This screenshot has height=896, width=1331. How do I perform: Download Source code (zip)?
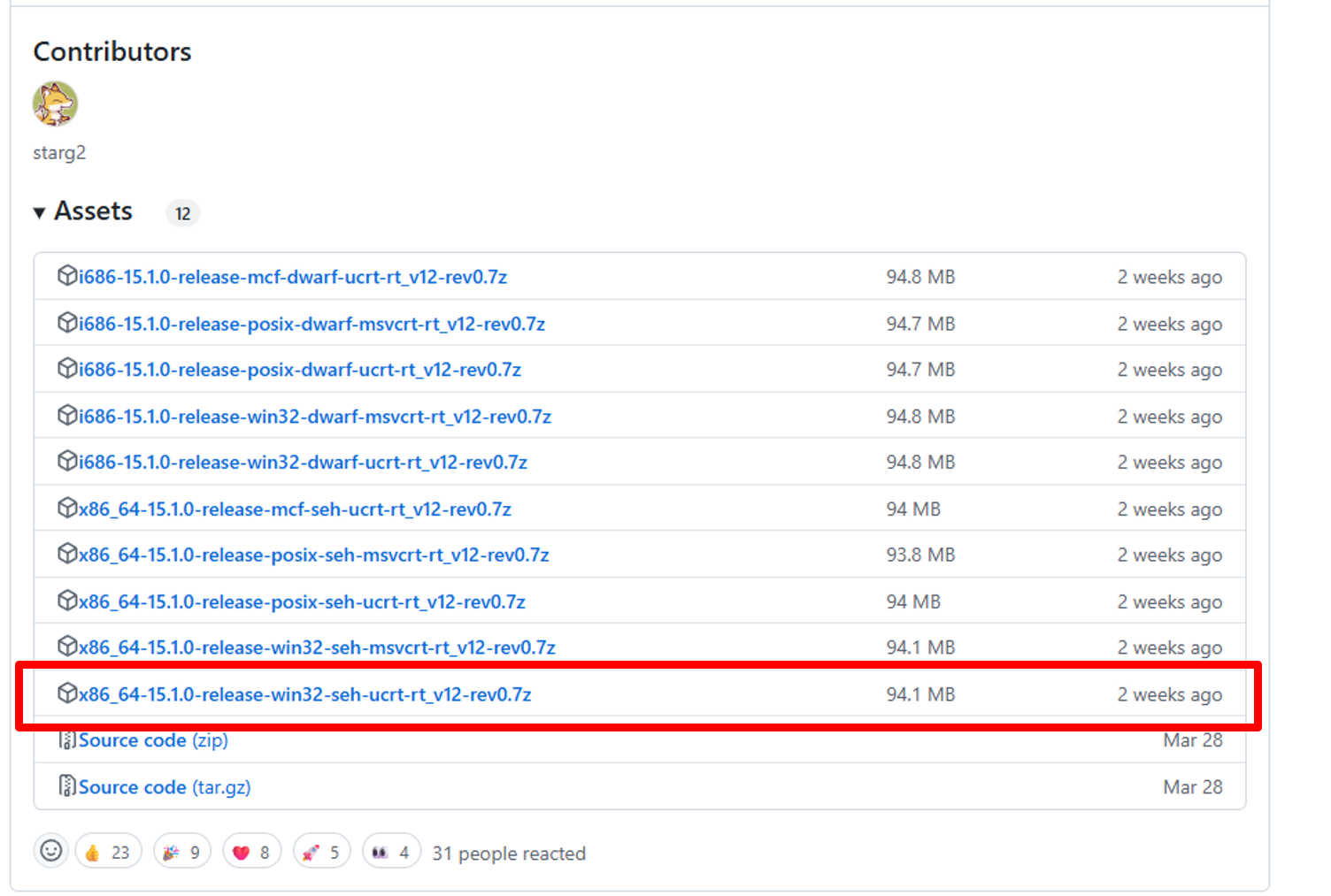tap(153, 740)
